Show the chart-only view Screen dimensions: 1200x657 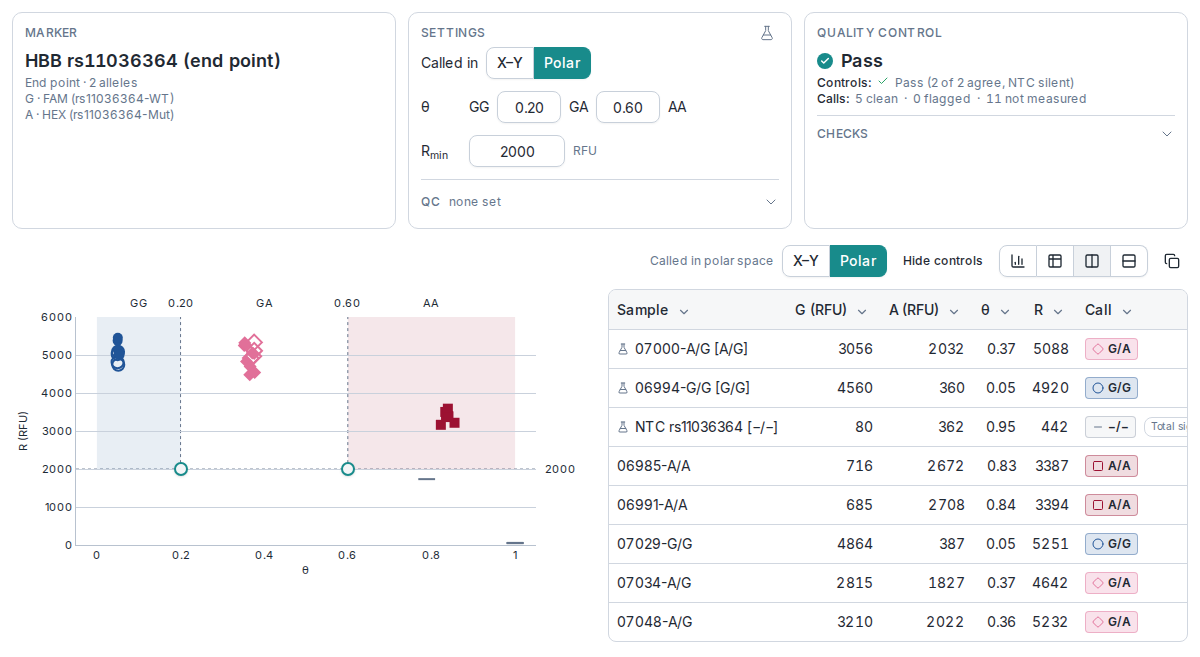pos(1018,261)
